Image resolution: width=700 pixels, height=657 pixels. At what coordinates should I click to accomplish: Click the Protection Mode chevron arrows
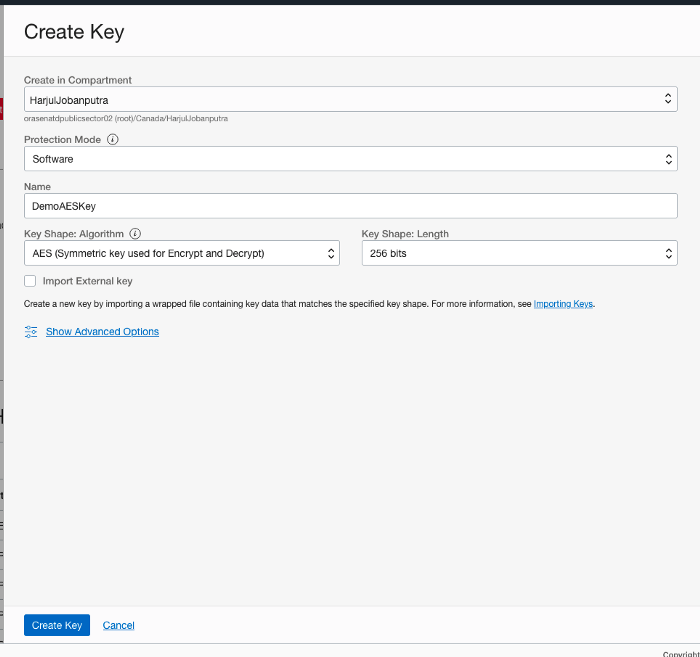tap(668, 159)
